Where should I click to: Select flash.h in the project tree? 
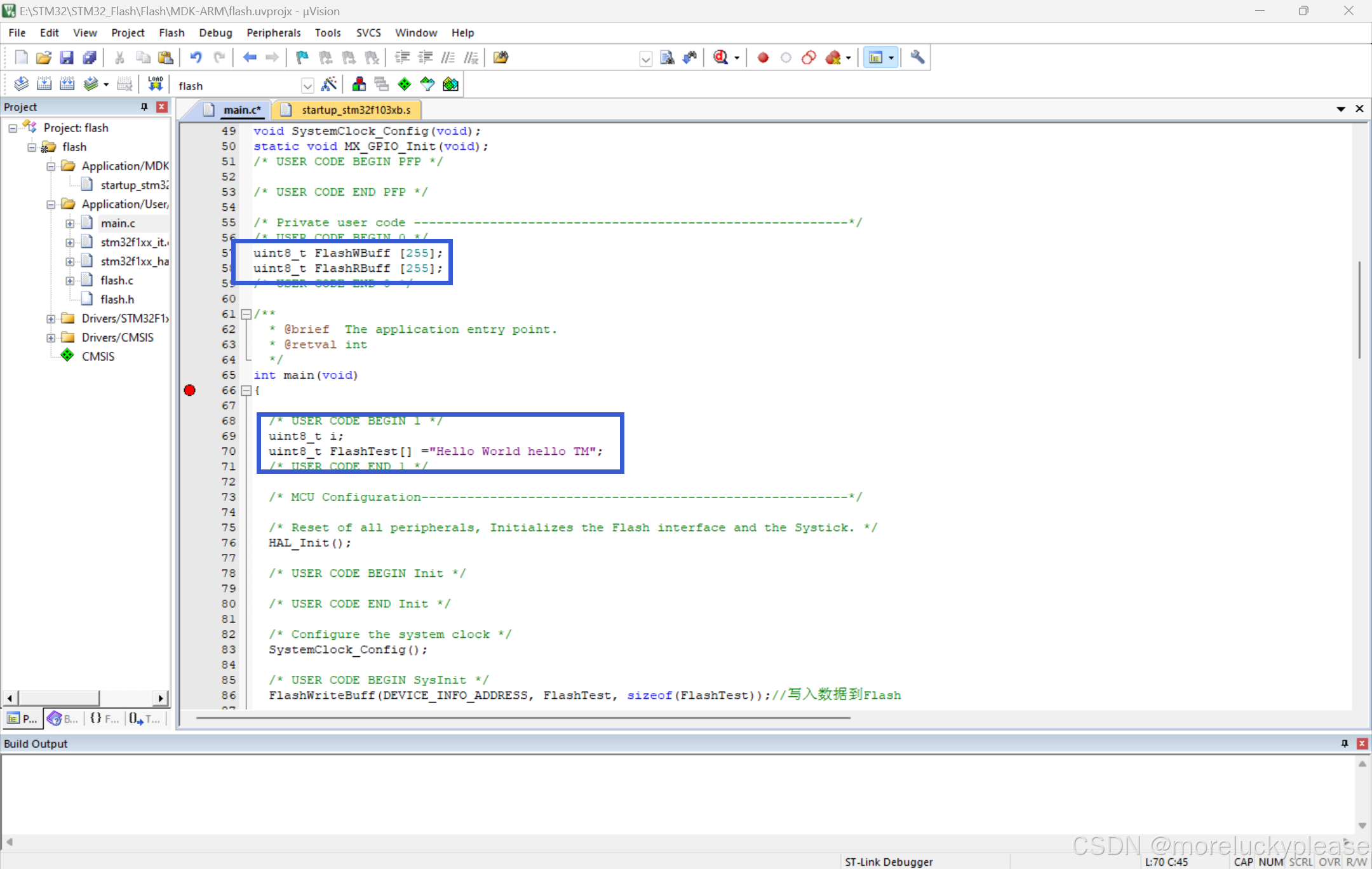pos(117,299)
